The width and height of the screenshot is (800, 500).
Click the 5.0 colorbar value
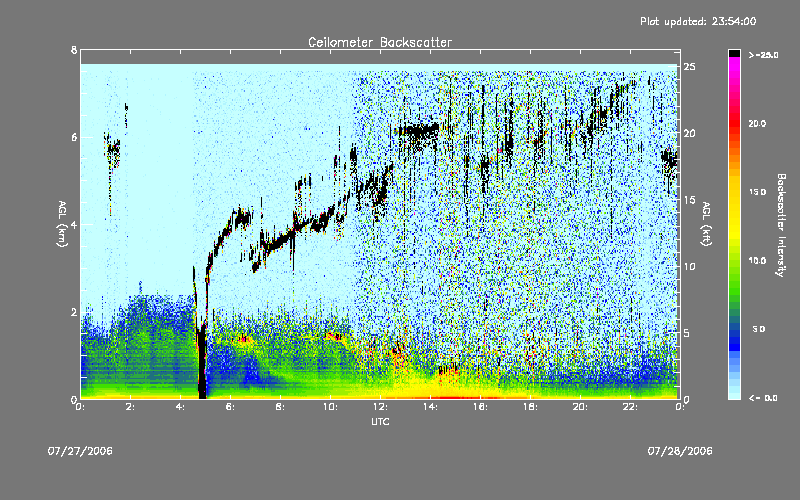[759, 329]
